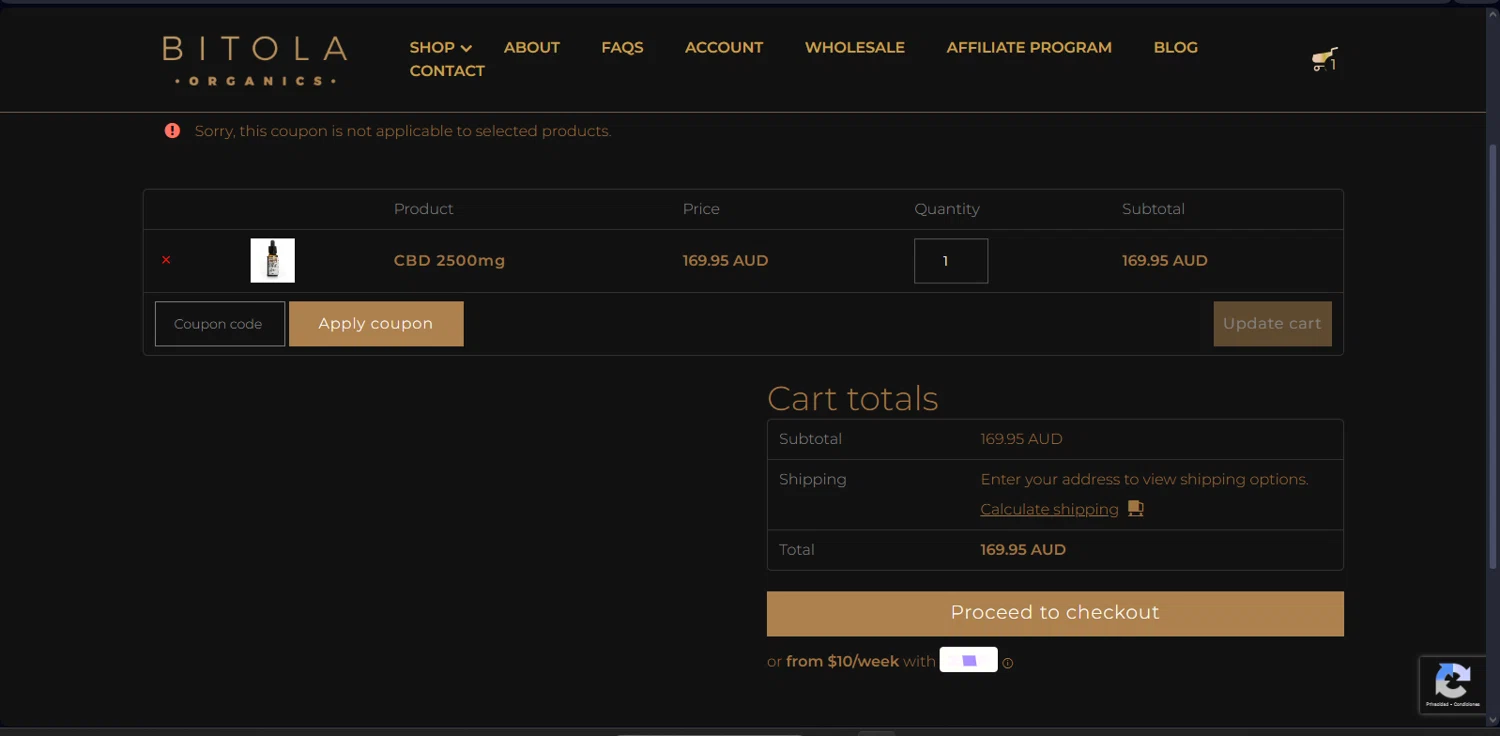The width and height of the screenshot is (1500, 736).
Task: Expand the SHOP dropdown menu
Action: click(440, 47)
